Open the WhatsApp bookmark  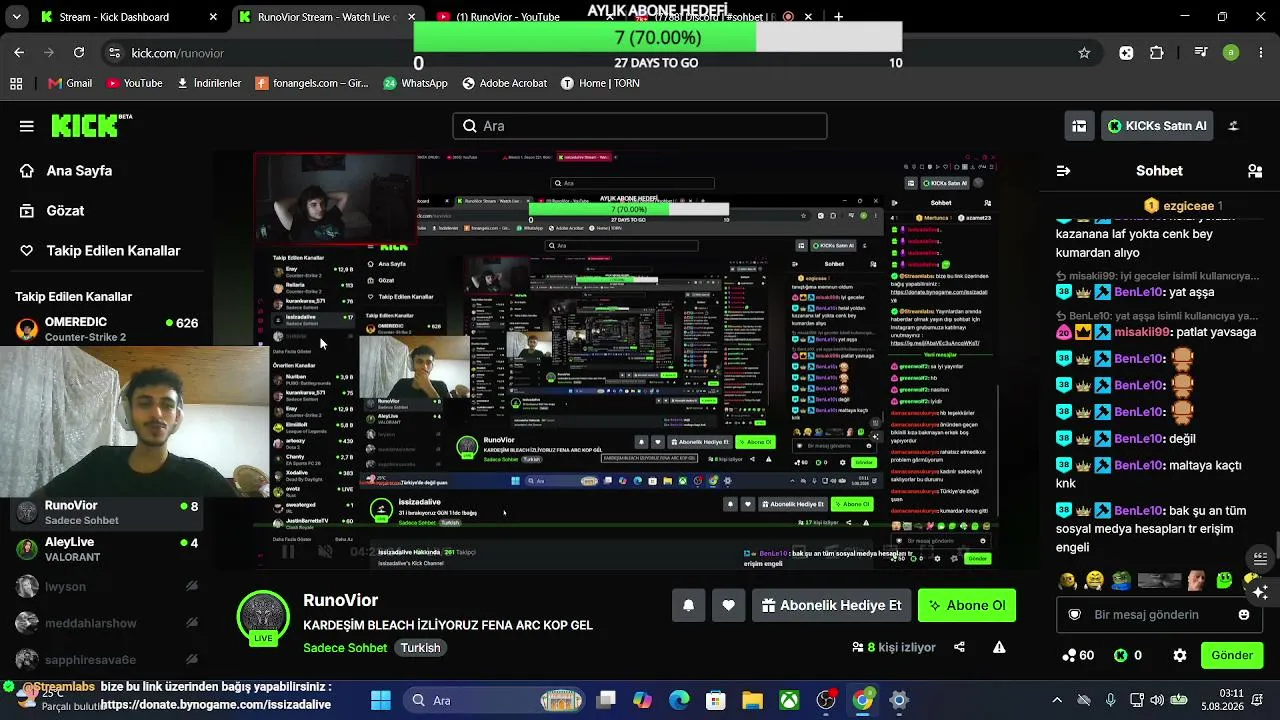pyautogui.click(x=415, y=83)
